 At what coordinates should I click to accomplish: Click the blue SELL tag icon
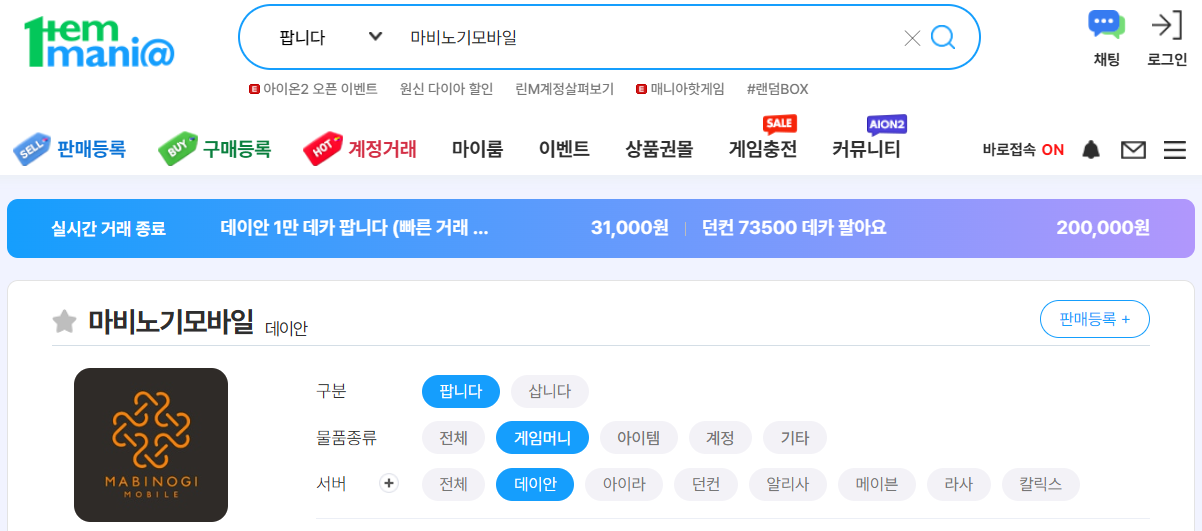click(x=31, y=150)
